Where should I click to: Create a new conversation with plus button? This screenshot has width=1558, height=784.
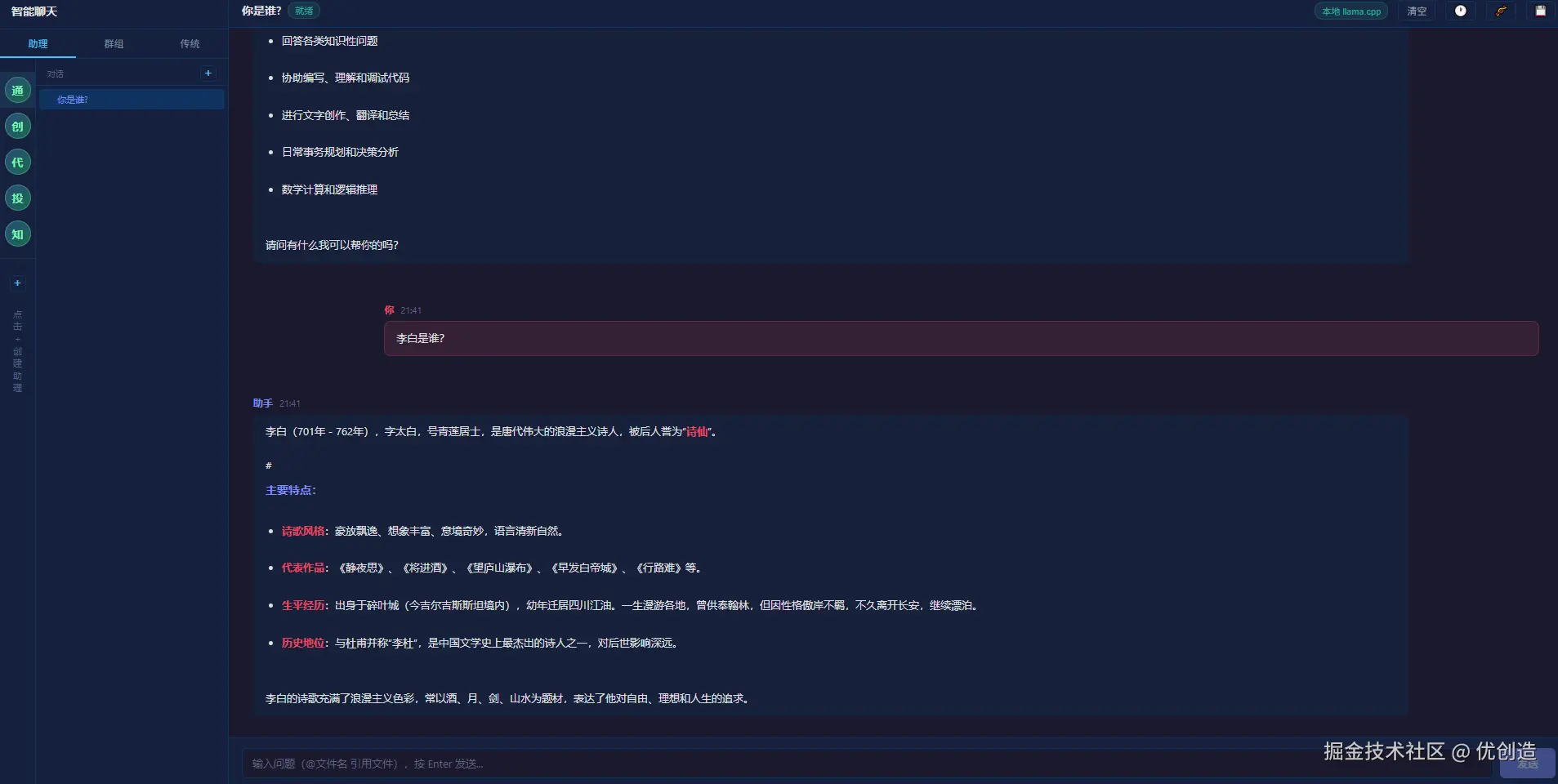pyautogui.click(x=208, y=73)
